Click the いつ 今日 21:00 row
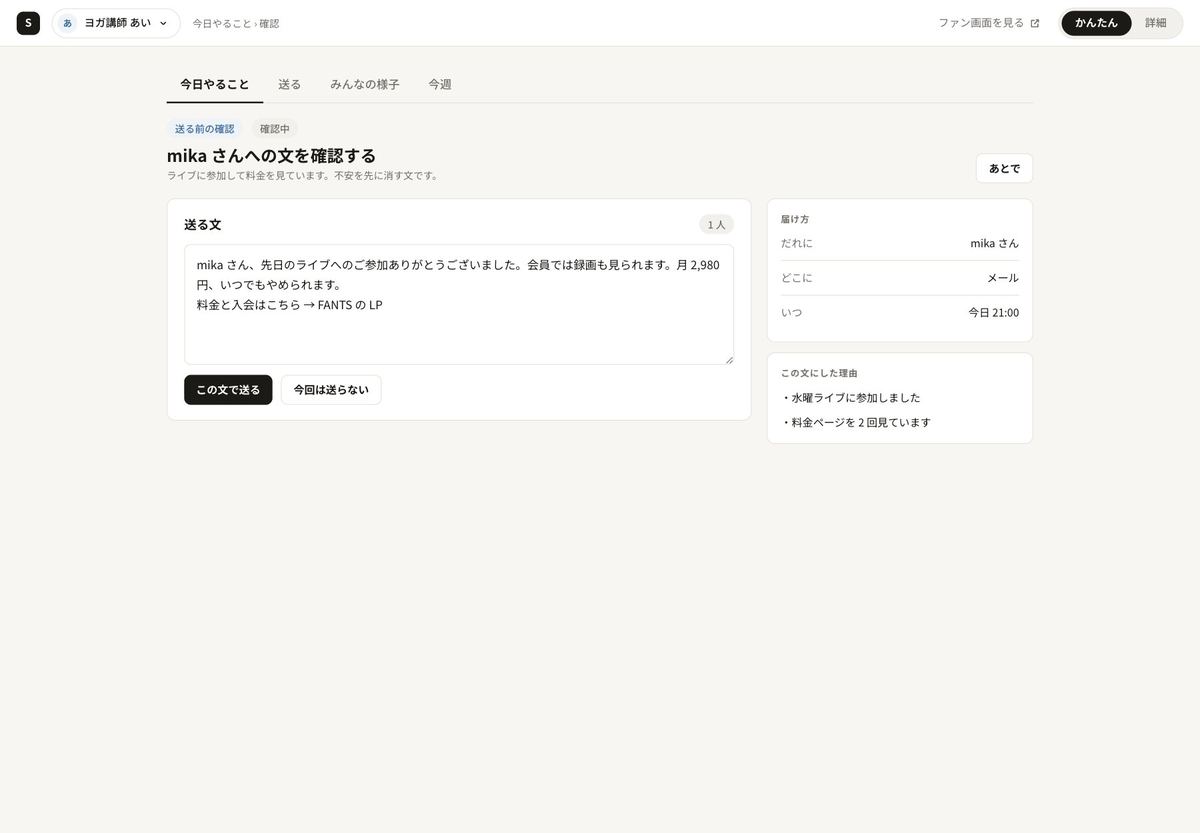The height and width of the screenshot is (833, 1200). pos(900,313)
